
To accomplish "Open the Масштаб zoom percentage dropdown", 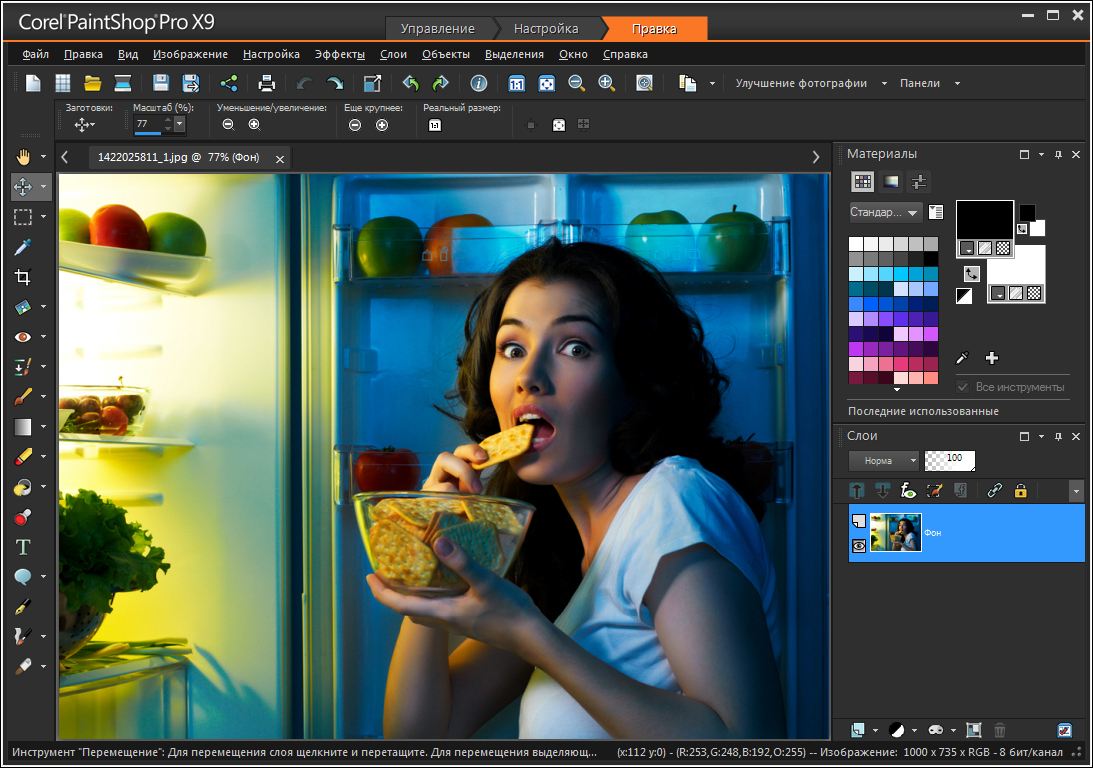I will (x=179, y=124).
